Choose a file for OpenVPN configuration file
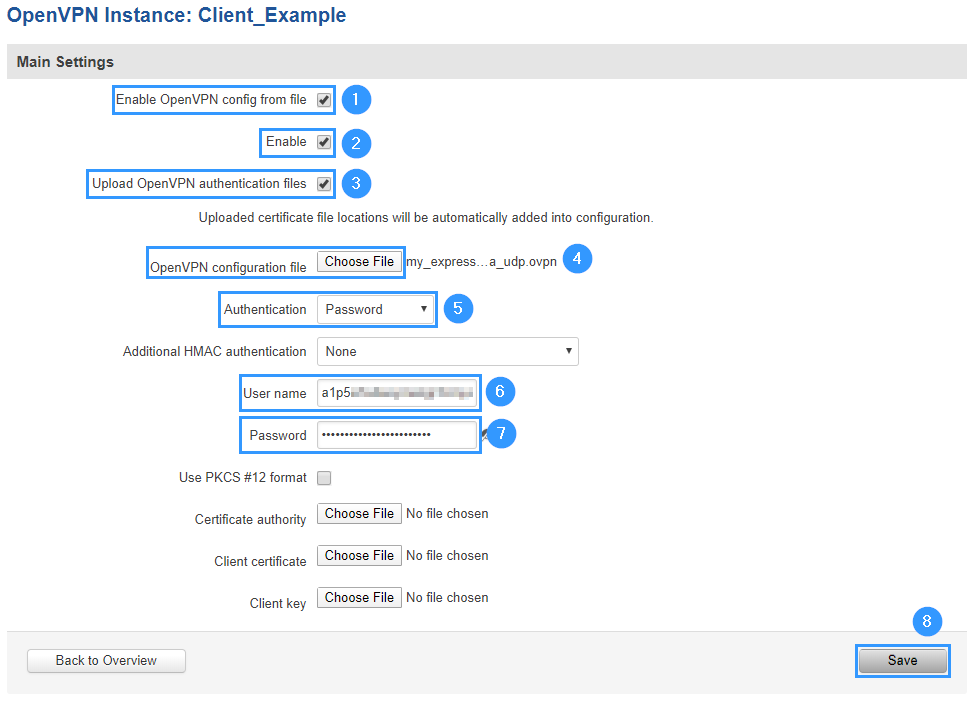 click(359, 262)
